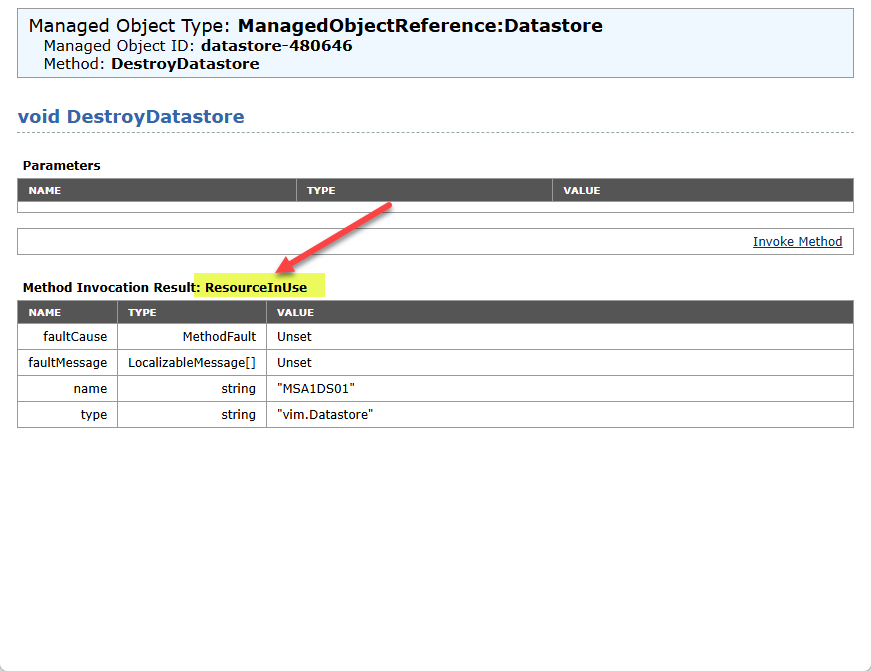Click the "MSA1DS01" name value
The width and height of the screenshot is (871, 671).
click(316, 389)
